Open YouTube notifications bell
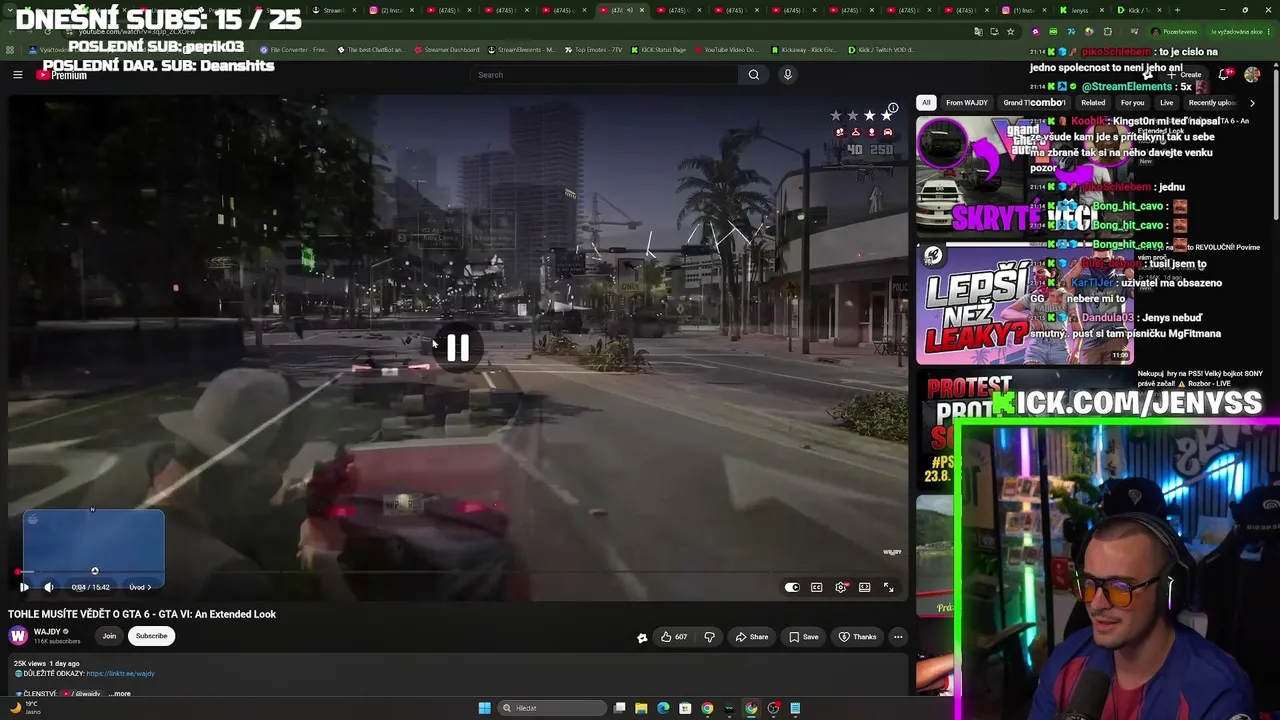 (x=1224, y=75)
